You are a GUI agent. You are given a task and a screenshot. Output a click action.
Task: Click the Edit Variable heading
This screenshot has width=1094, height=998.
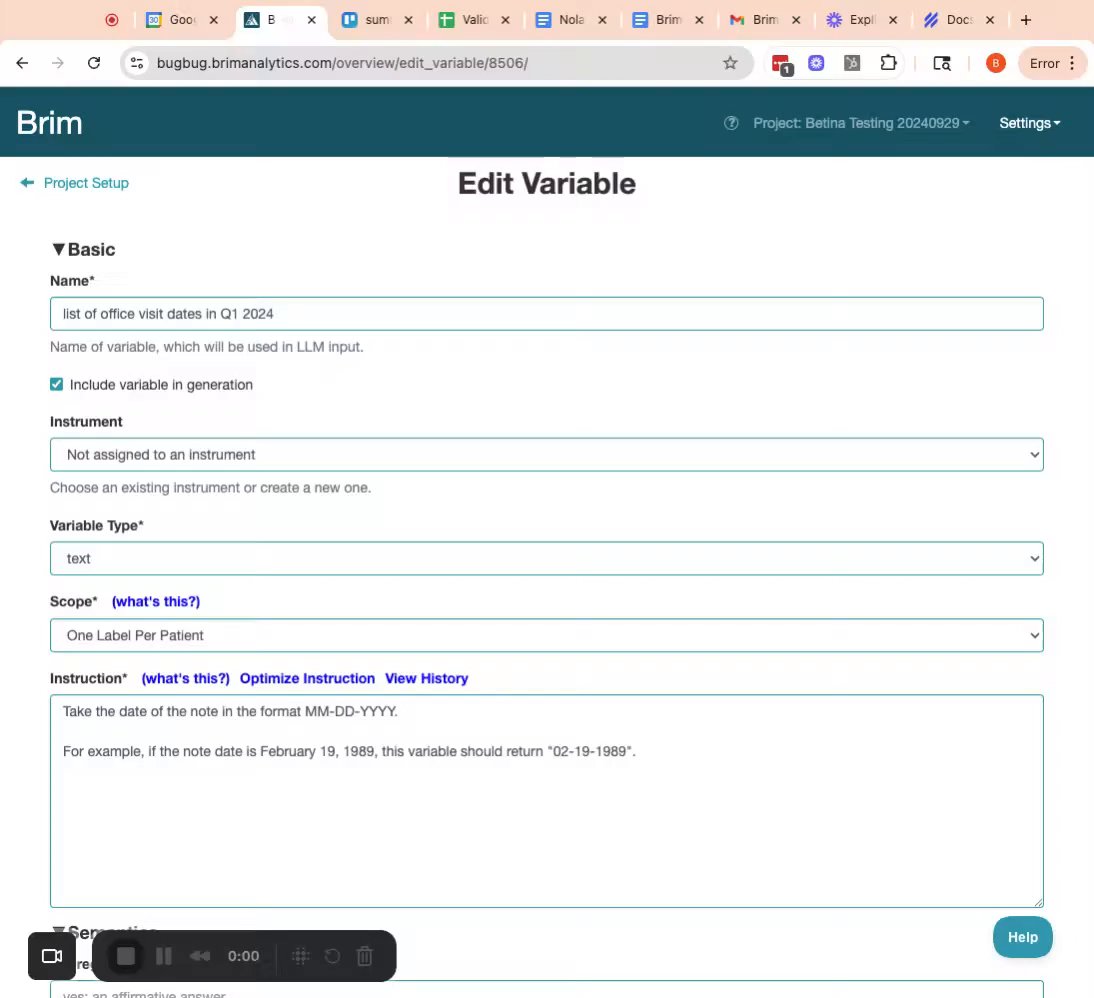546,184
